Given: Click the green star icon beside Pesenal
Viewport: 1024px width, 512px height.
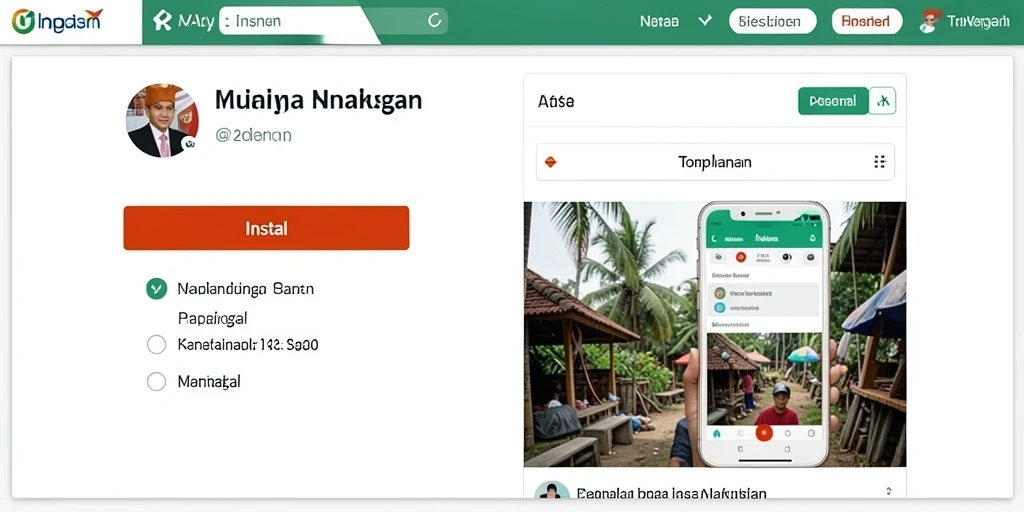Looking at the screenshot, I should tap(883, 101).
